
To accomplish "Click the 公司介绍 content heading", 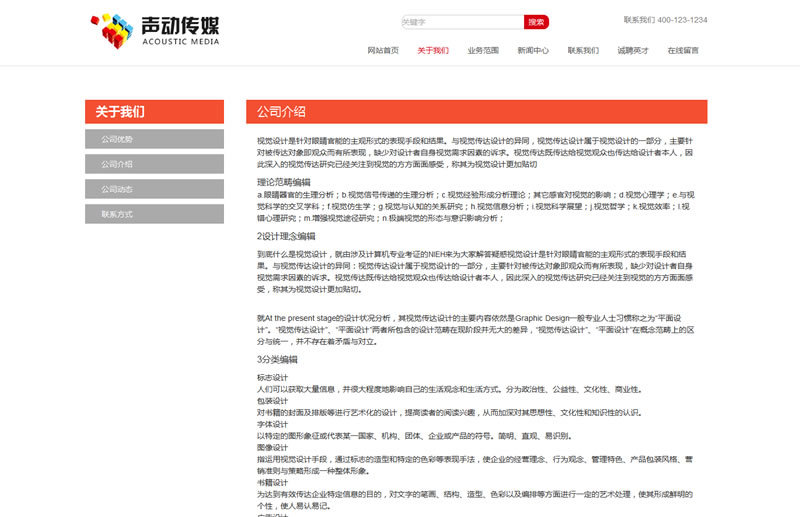I will pos(281,112).
